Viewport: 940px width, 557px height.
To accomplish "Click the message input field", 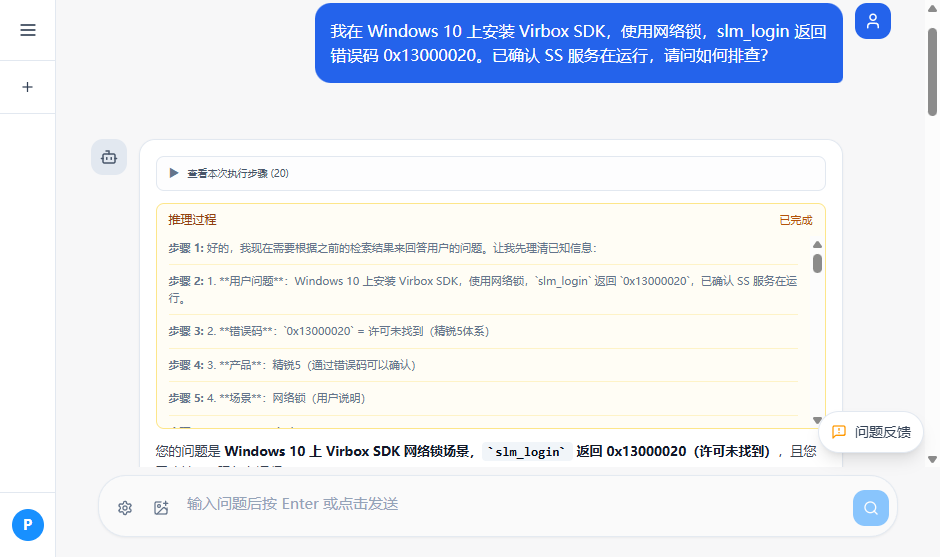I will pyautogui.click(x=516, y=504).
